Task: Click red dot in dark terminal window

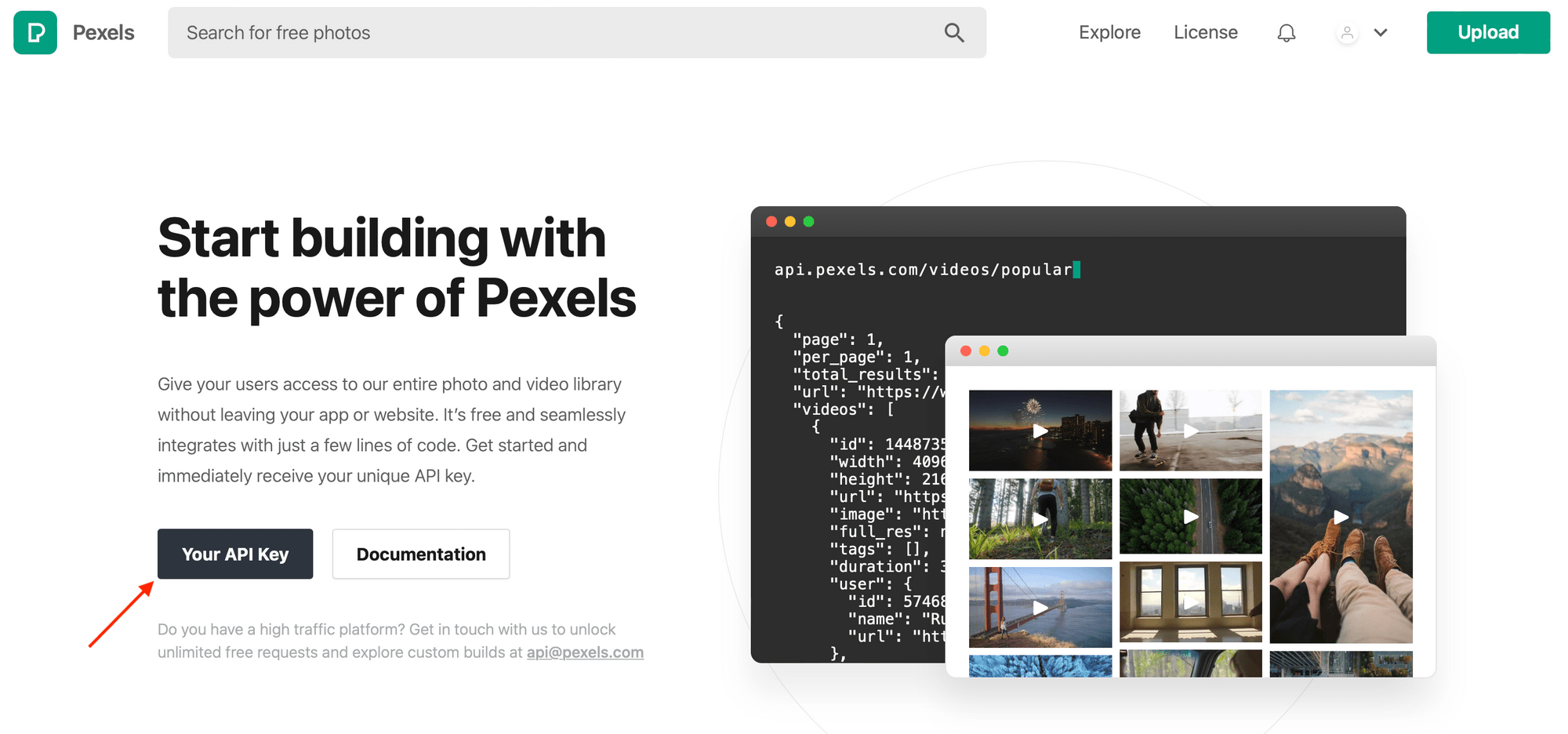Action: (771, 222)
